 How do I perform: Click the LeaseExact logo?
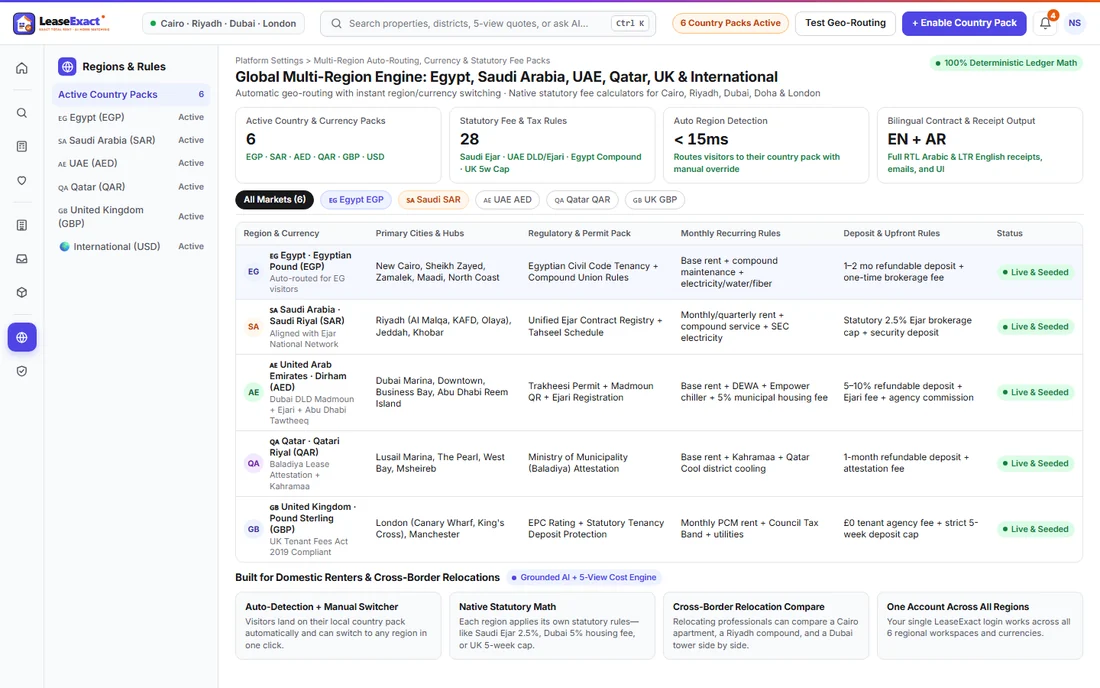[62, 23]
